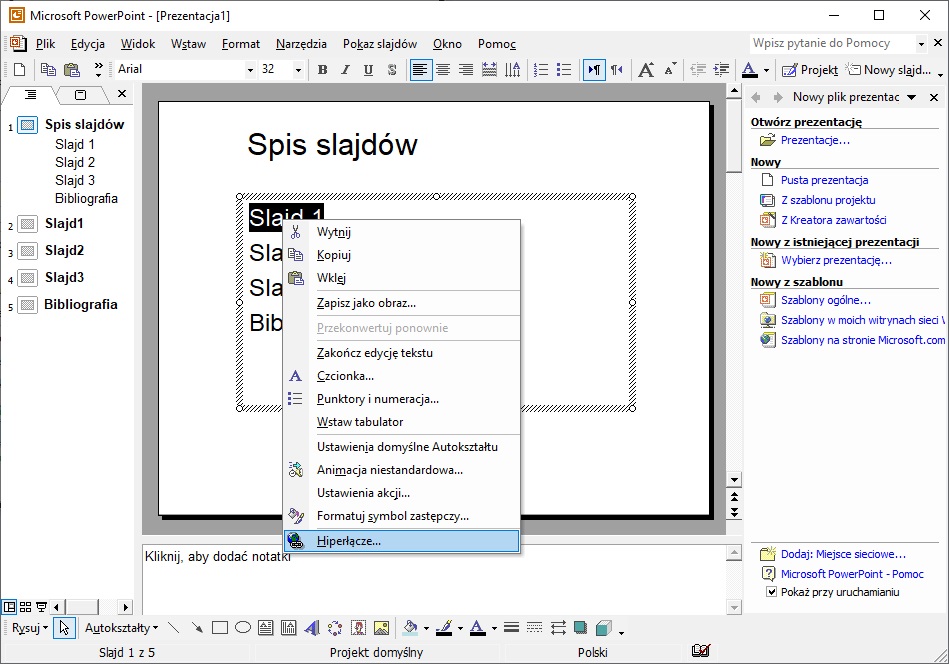Insert WordArt with the slanted A icon

(312, 628)
